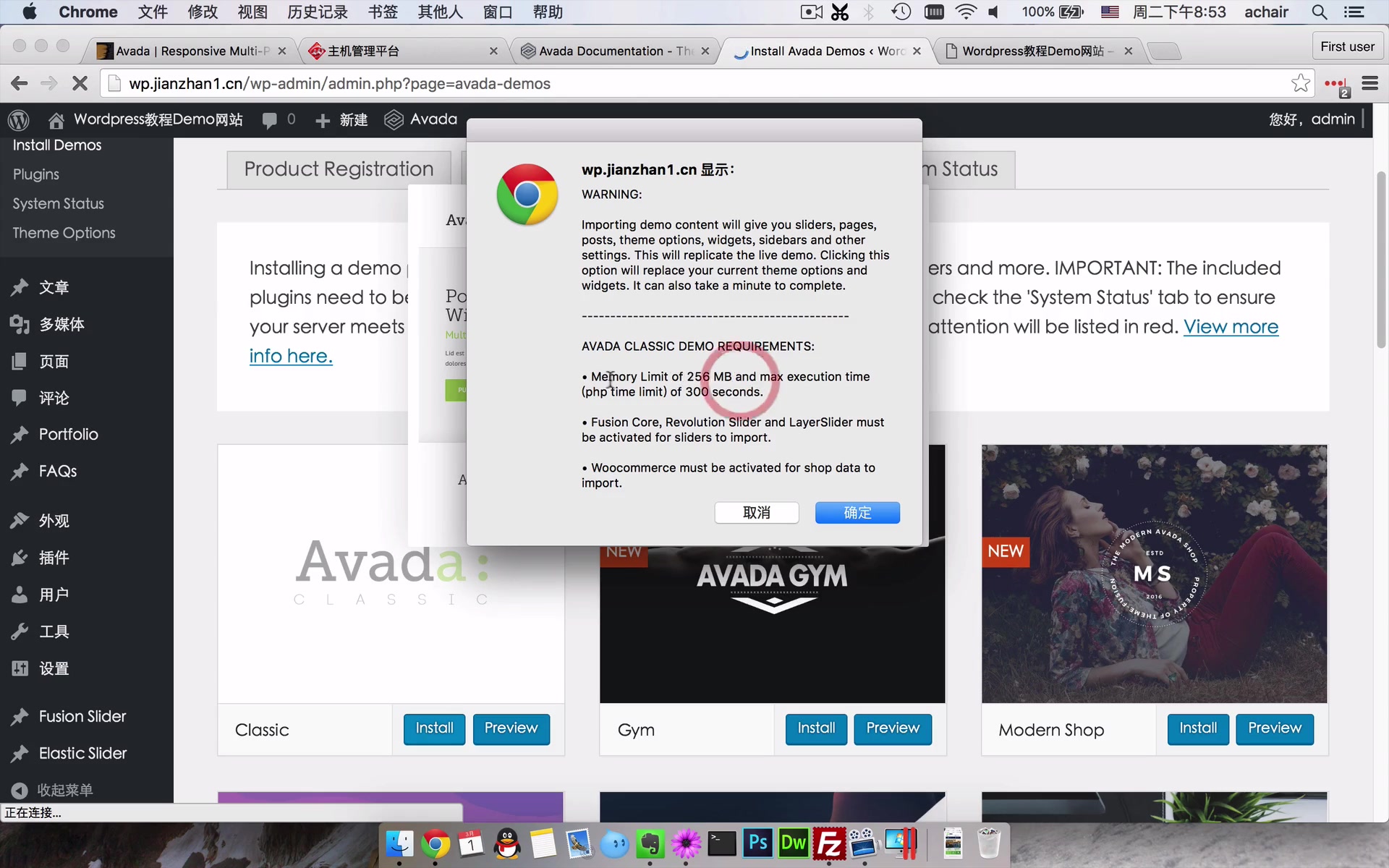The height and width of the screenshot is (868, 1389).
Task: Open Calendar icon in the Dock
Action: point(471,843)
